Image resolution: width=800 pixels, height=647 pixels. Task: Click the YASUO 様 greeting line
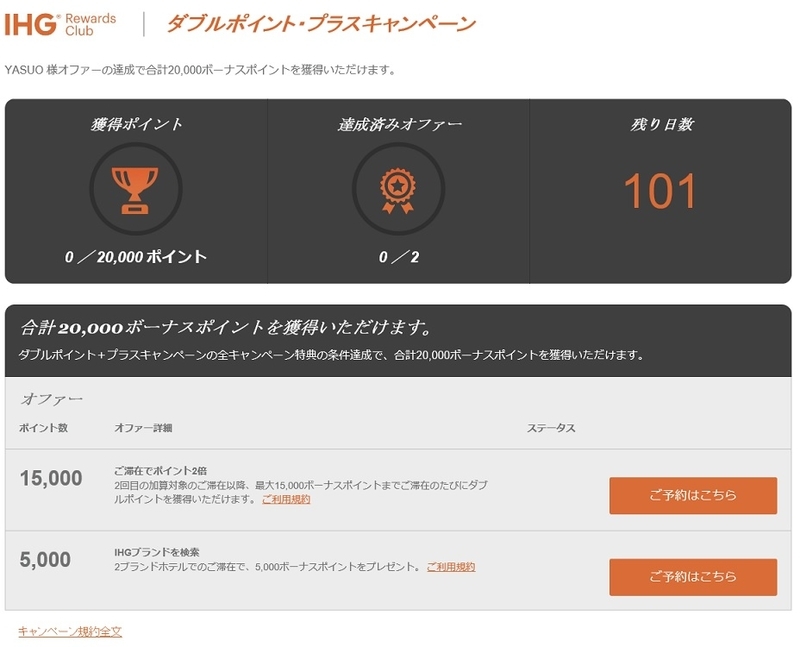(x=200, y=70)
